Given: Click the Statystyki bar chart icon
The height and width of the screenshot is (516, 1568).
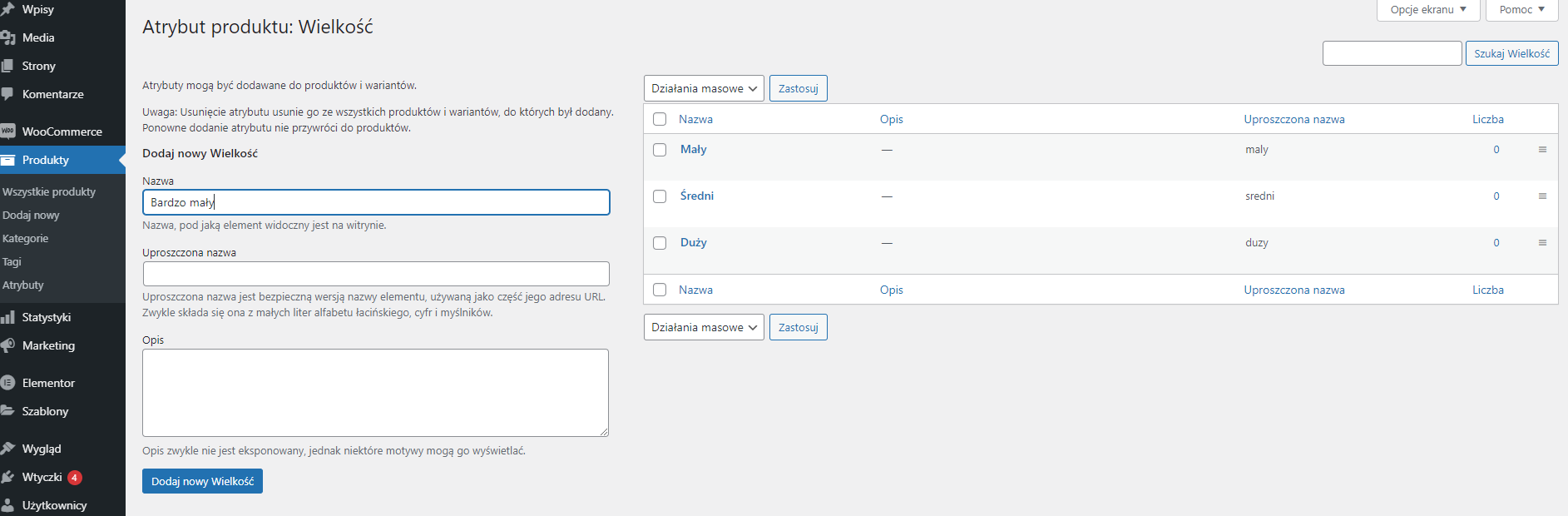Looking at the screenshot, I should point(8,317).
